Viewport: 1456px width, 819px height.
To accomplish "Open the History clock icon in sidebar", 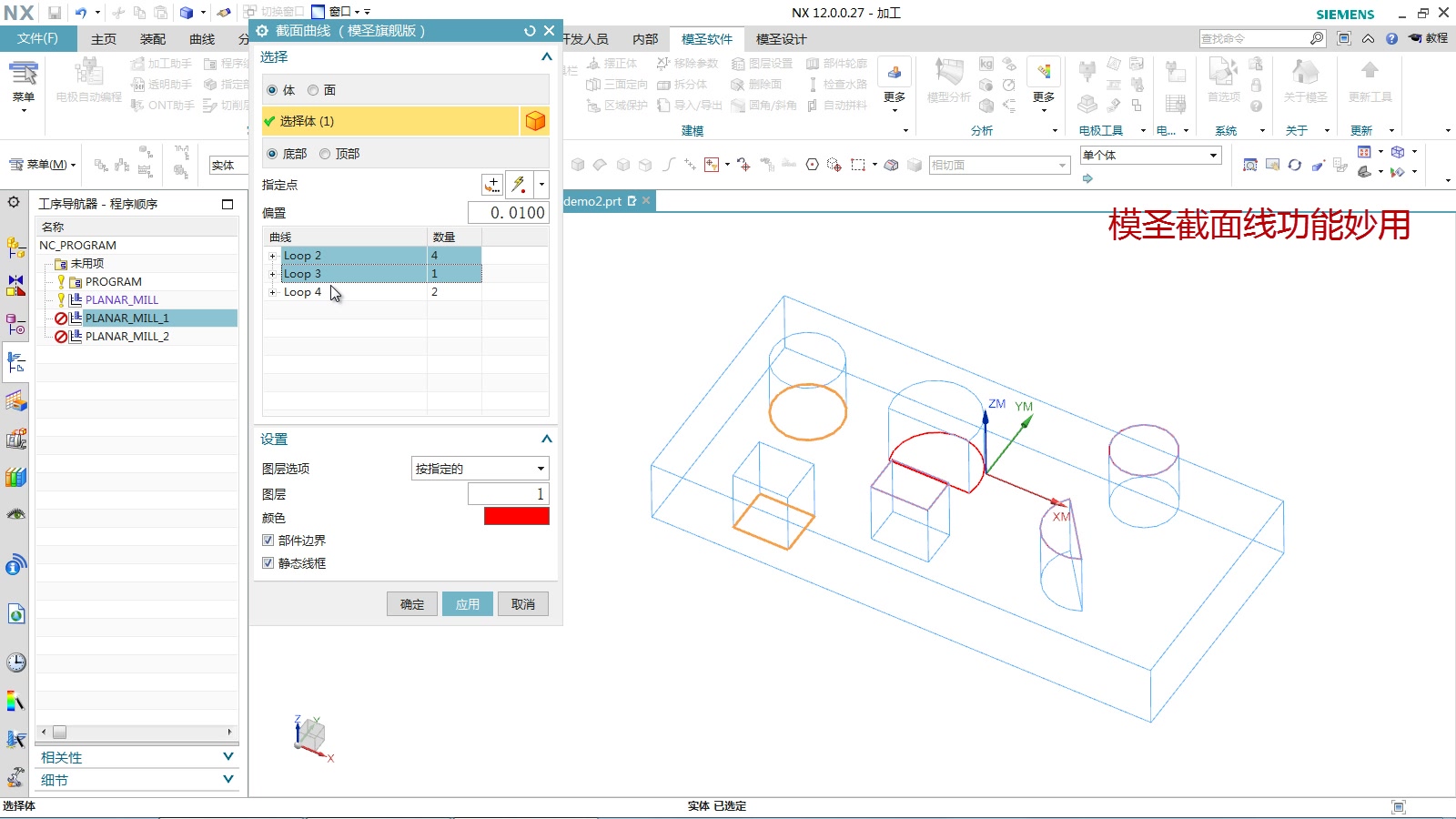I will 16,662.
